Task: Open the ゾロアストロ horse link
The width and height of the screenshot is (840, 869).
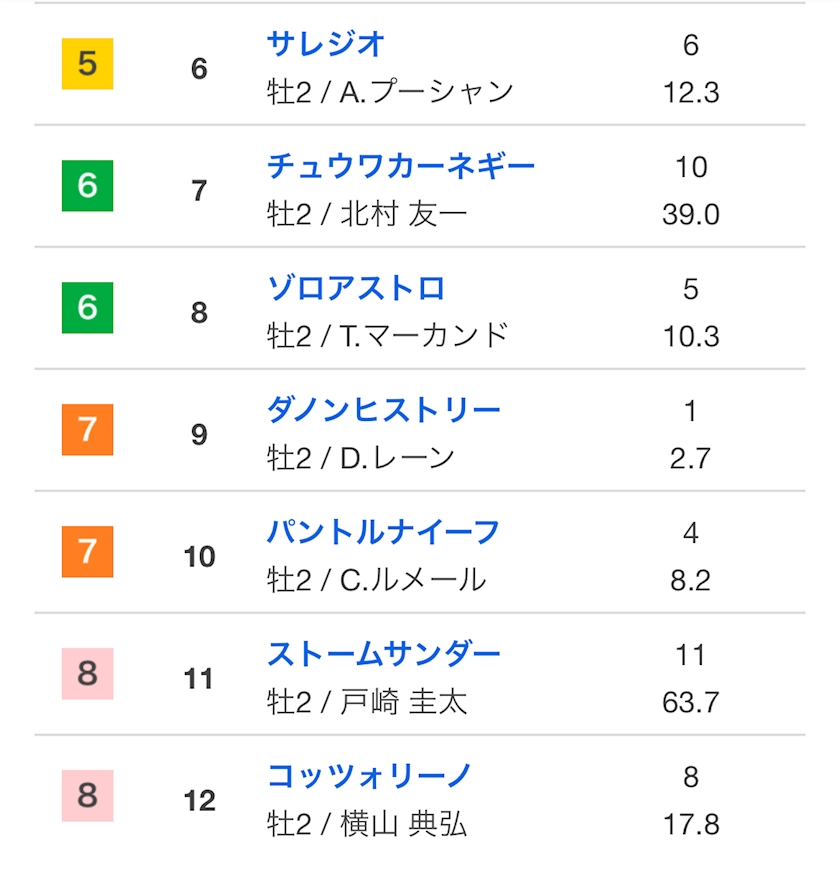Action: (356, 288)
